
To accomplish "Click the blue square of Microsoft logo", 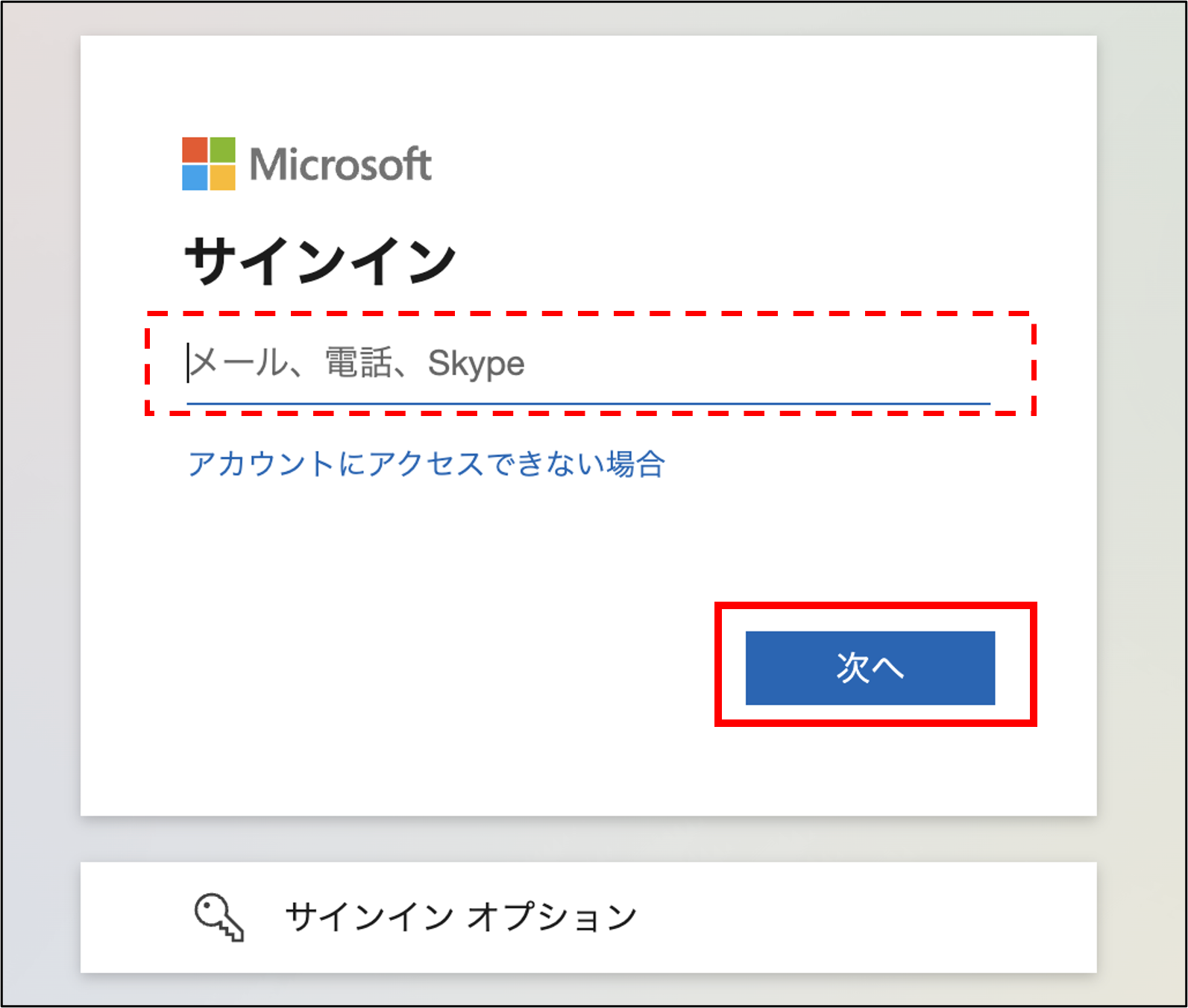I will tap(195, 177).
